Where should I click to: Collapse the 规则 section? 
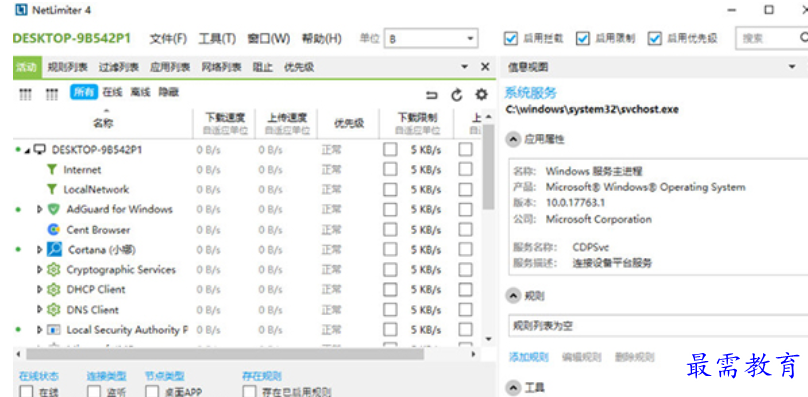[513, 296]
